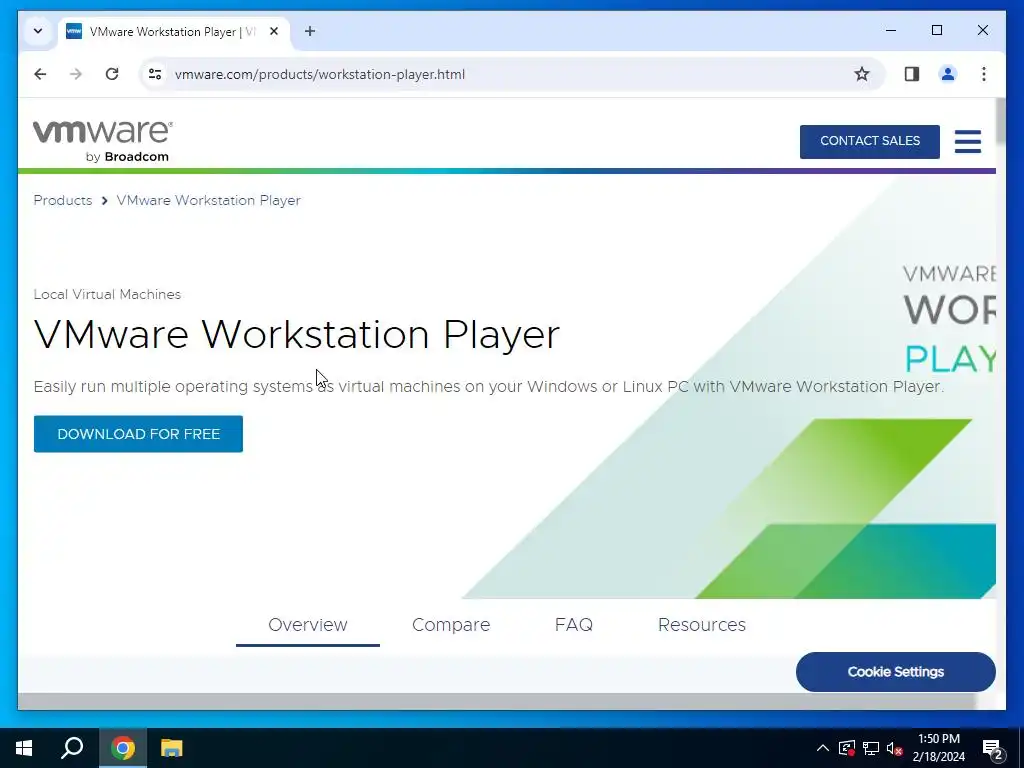
Task: Close the VMware Workstation Player tab
Action: click(x=274, y=31)
